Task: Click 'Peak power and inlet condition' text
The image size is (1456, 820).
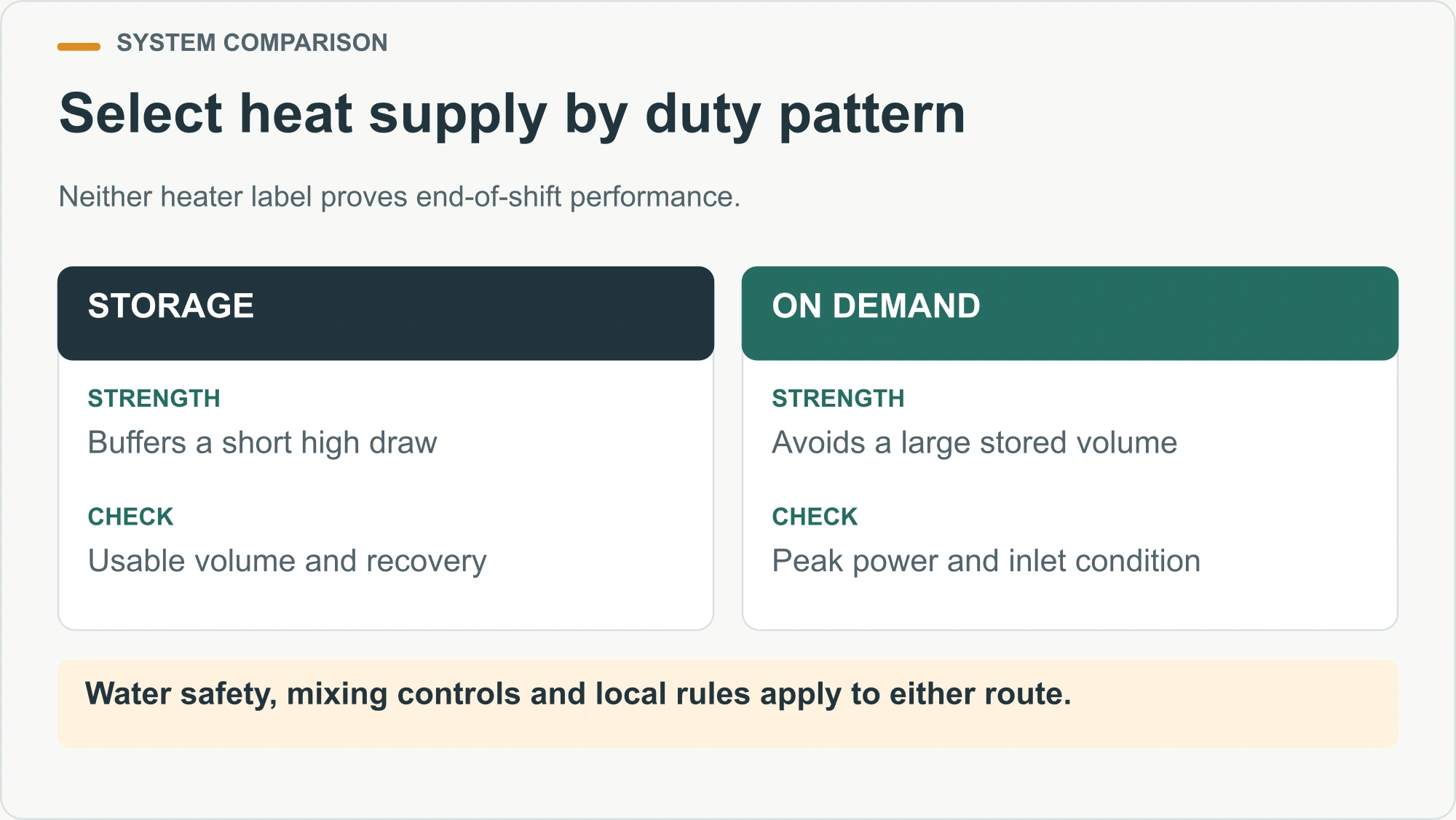Action: point(986,562)
